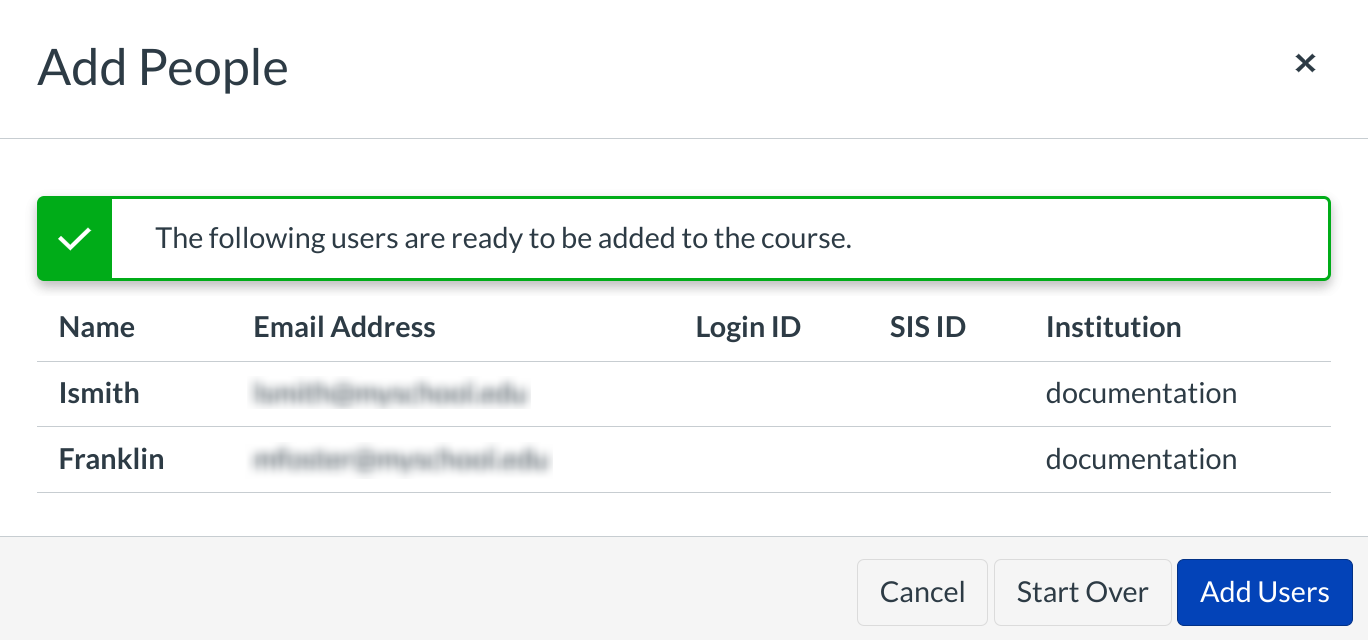Click the users ready confirmation message

point(503,239)
